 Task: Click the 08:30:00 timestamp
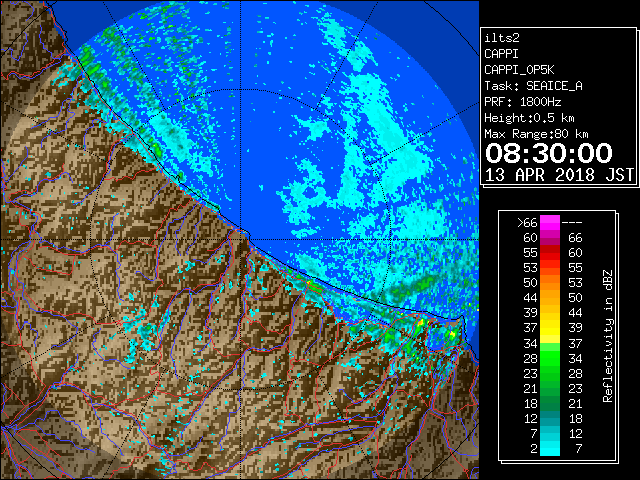[x=549, y=153]
